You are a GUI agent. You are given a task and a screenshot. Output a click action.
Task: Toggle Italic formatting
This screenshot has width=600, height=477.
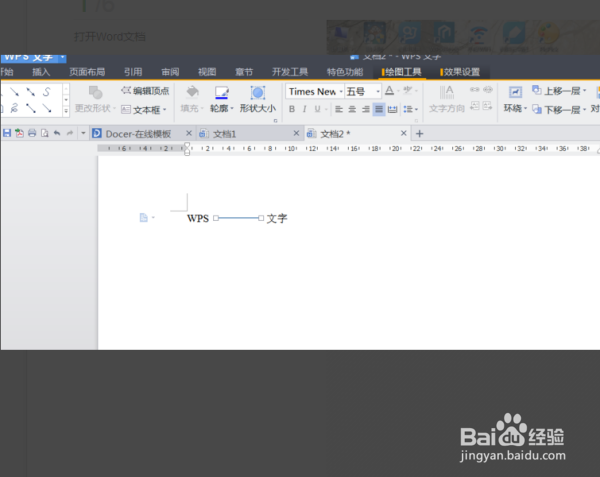click(x=305, y=109)
